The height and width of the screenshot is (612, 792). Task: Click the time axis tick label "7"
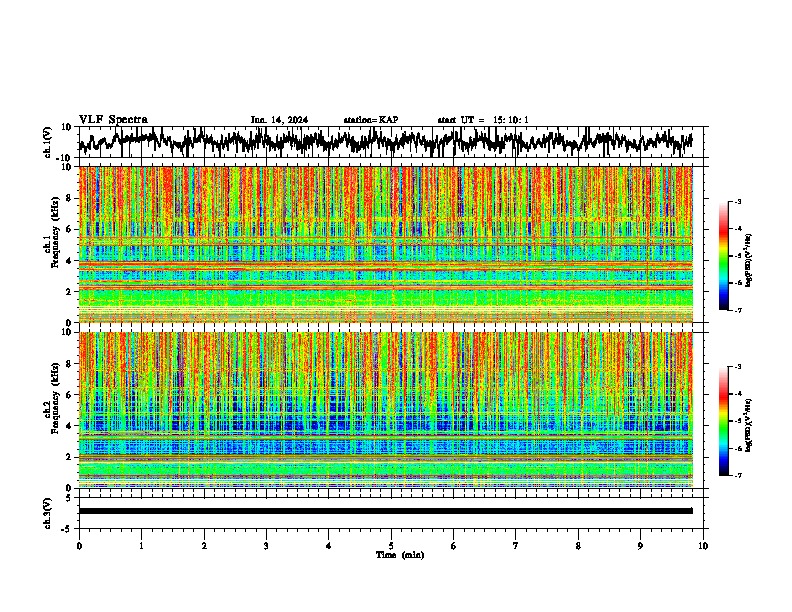(516, 546)
